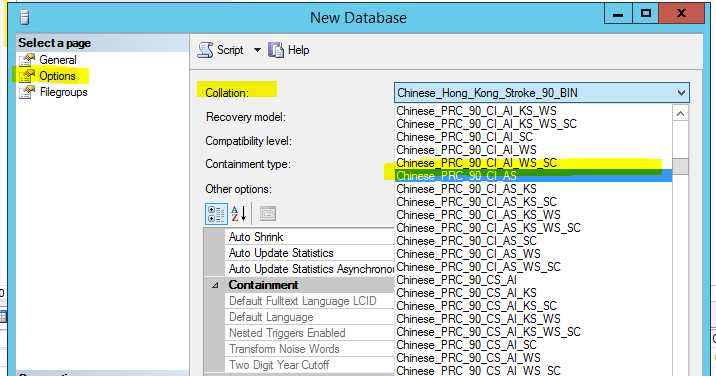
Task: Select Chinese_PRC_90_CS_AI_KS_SC
Action: (x=533, y=306)
